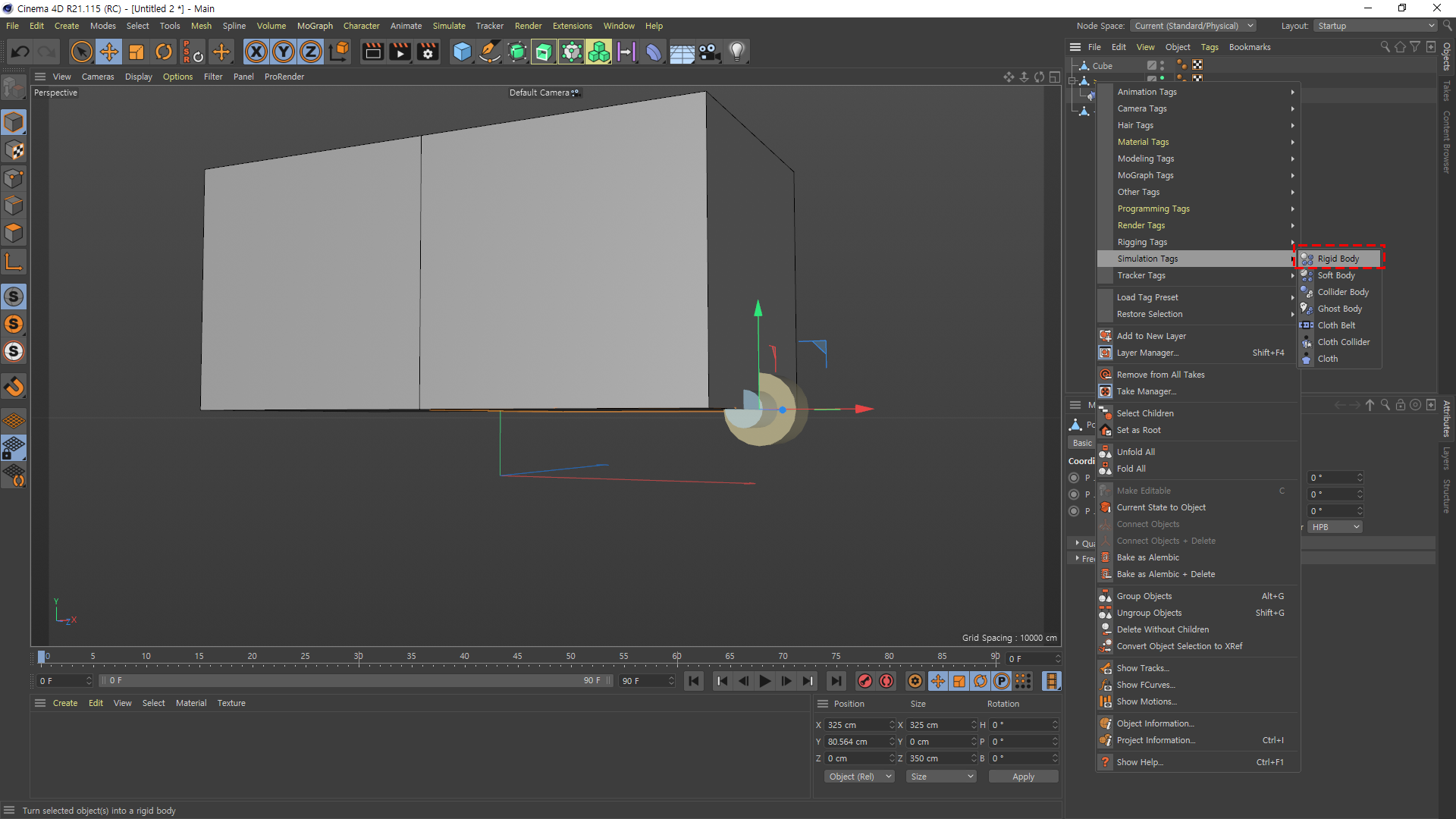Open the MoGraph menu in the menu bar
The height and width of the screenshot is (819, 1456).
pos(315,26)
